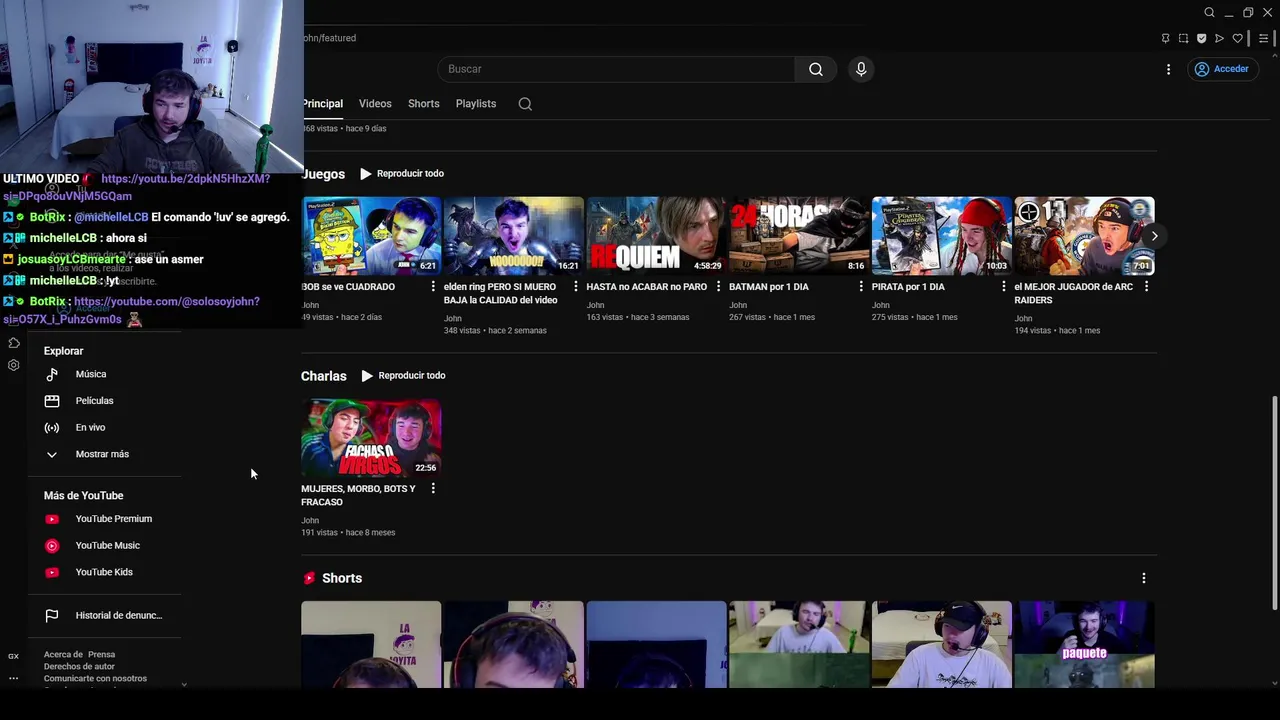Image resolution: width=1280 pixels, height=720 pixels.
Task: Open elden ring thumbnail 16:21
Action: coord(514,236)
